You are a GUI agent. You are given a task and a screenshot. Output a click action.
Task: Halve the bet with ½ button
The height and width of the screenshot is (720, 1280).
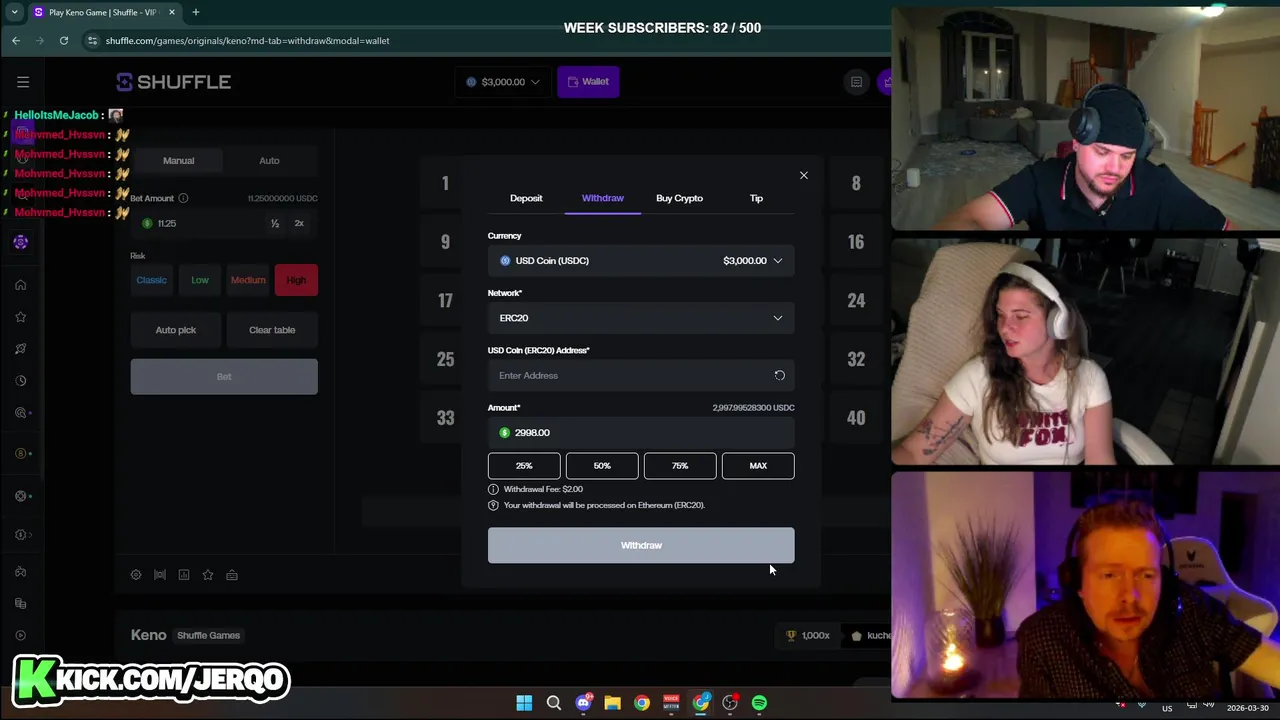275,223
